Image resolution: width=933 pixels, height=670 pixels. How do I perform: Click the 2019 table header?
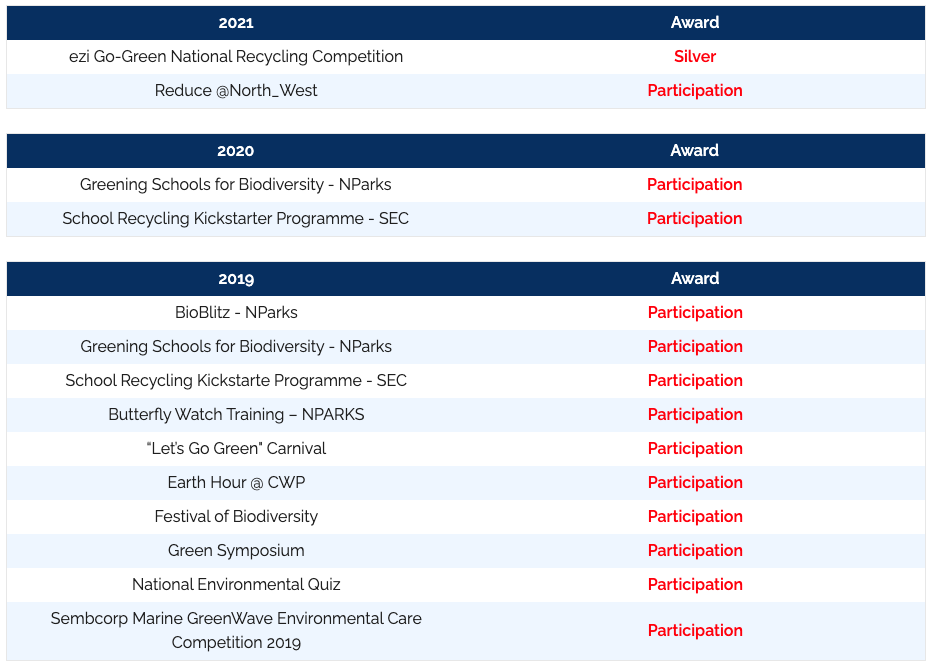click(x=236, y=279)
